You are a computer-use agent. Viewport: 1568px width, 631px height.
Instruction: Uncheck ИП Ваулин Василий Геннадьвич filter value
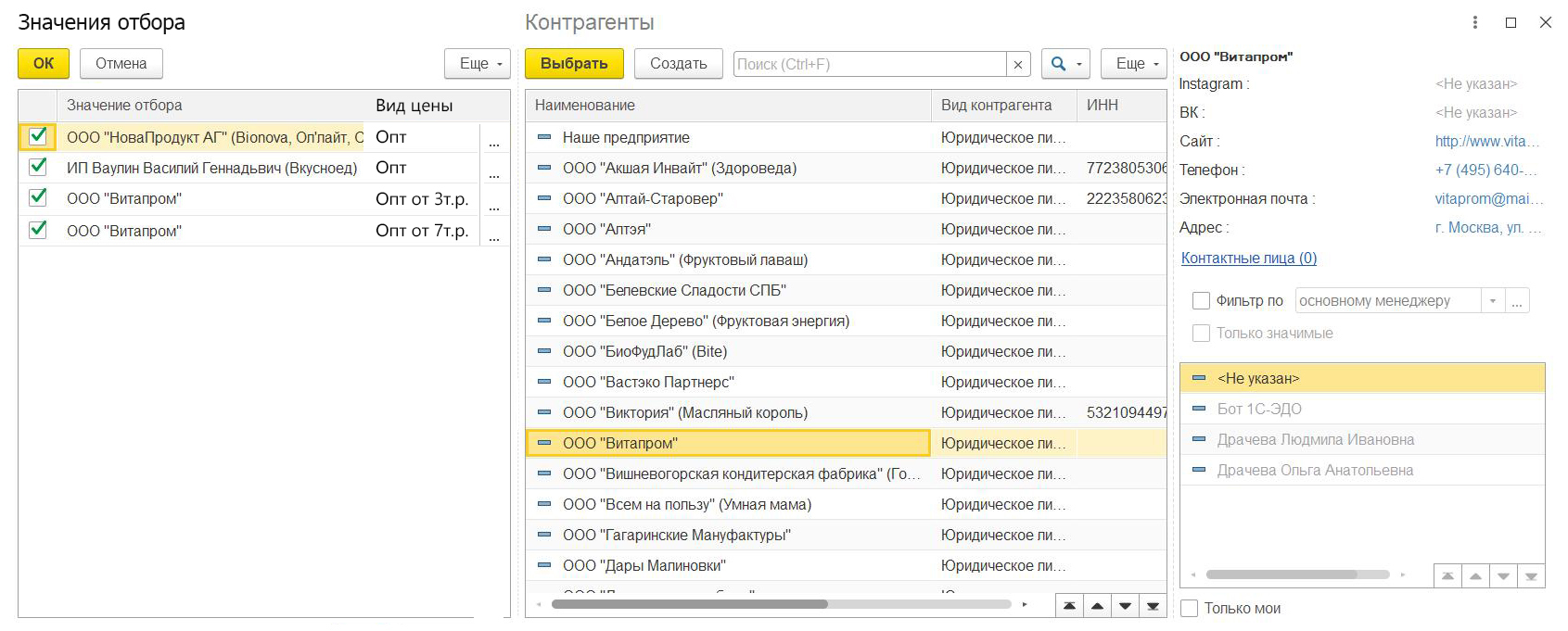point(38,168)
